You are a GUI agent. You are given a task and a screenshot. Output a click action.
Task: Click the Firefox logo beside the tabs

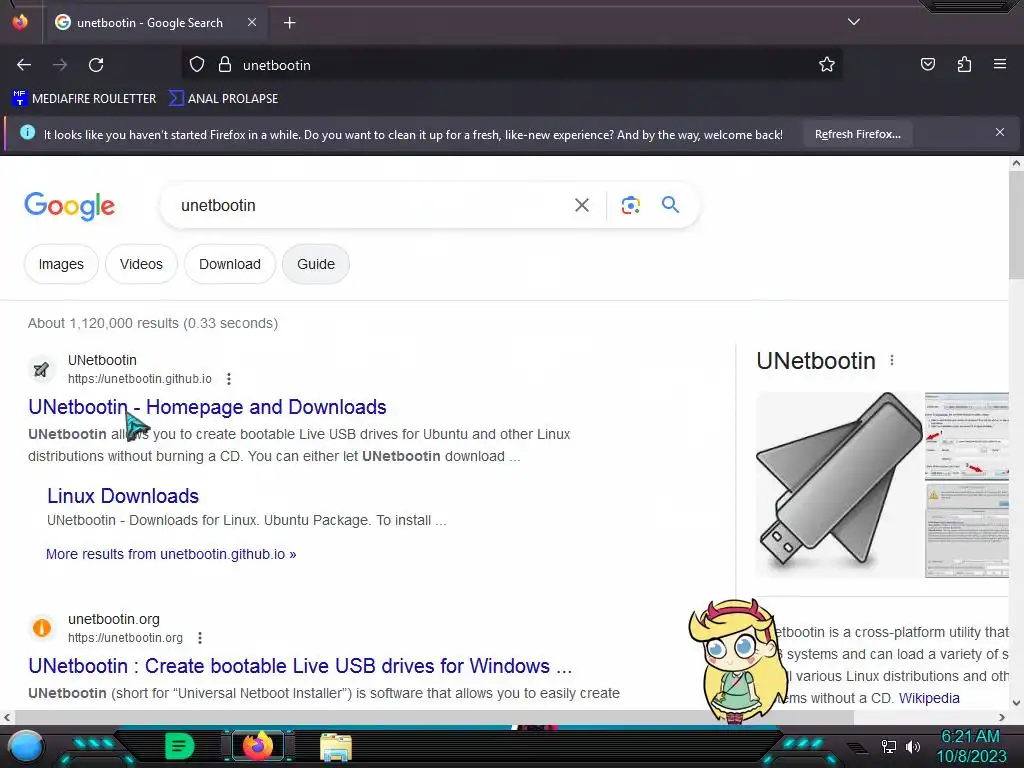20,22
